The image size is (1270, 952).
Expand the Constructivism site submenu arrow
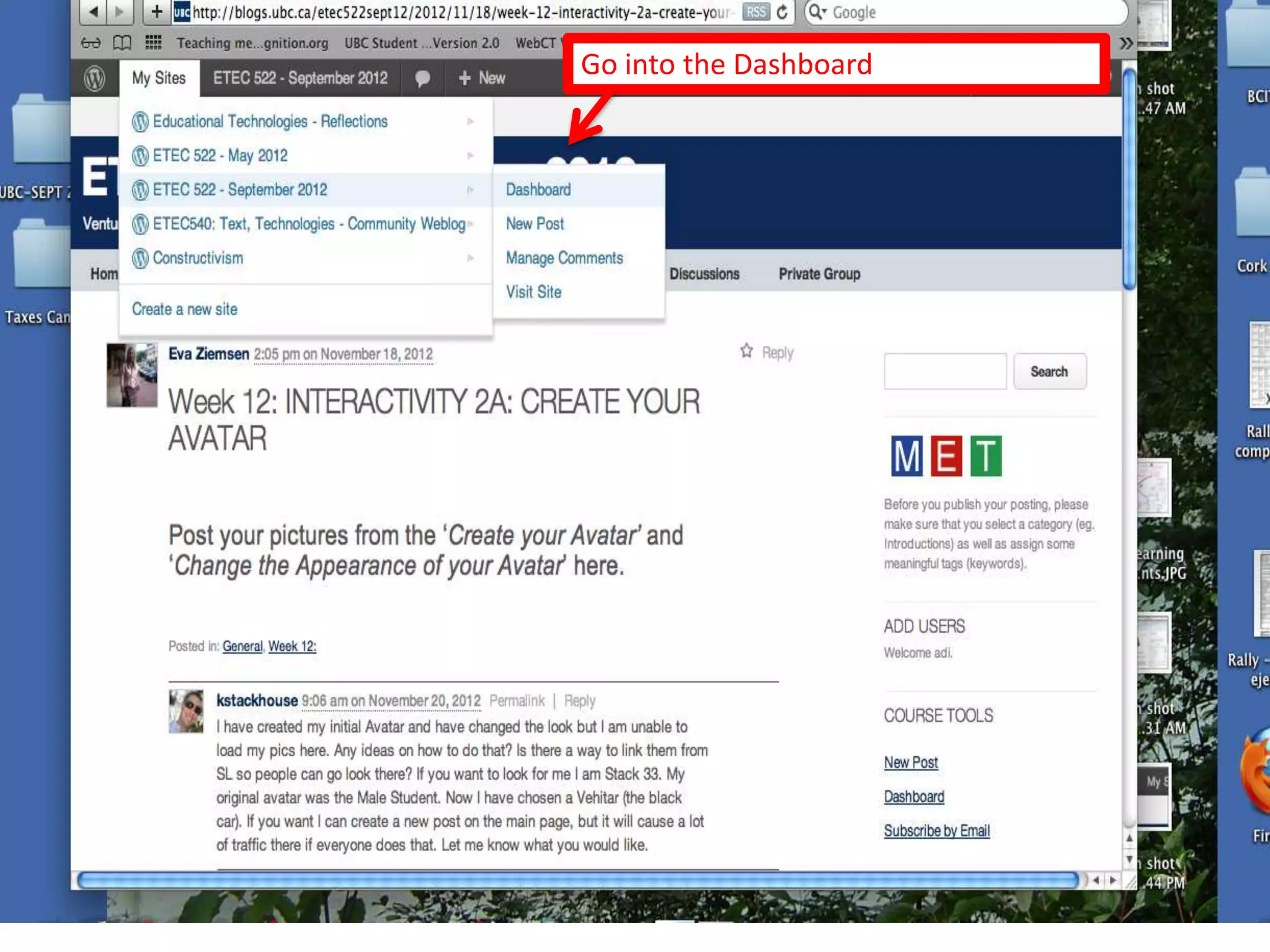tap(471, 258)
